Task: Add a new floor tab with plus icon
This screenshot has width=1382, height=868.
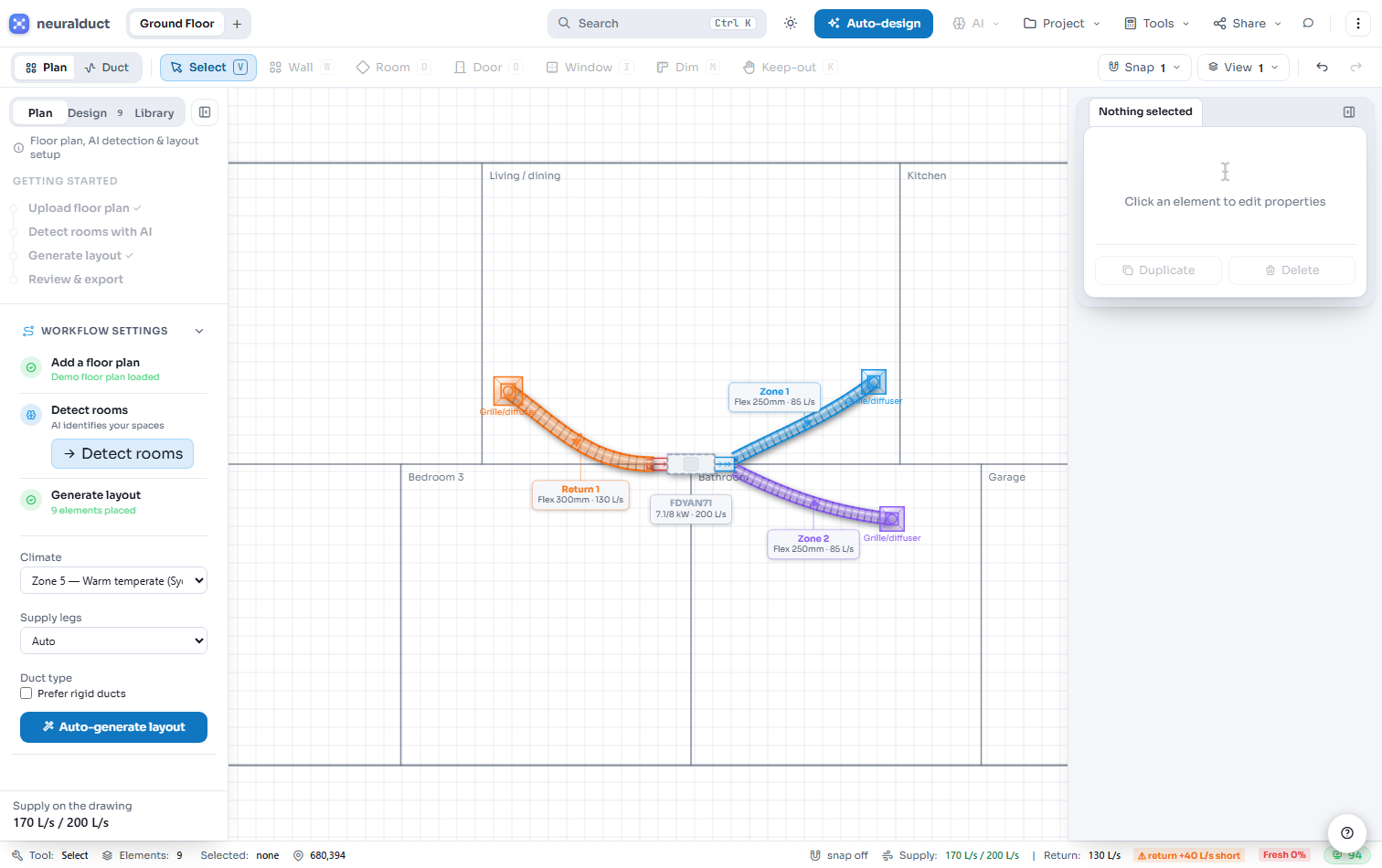Action: 237,24
